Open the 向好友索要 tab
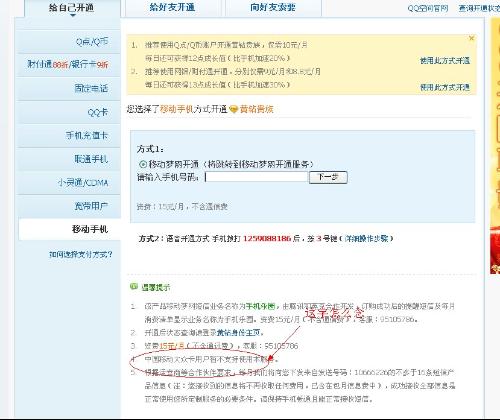 tap(273, 7)
